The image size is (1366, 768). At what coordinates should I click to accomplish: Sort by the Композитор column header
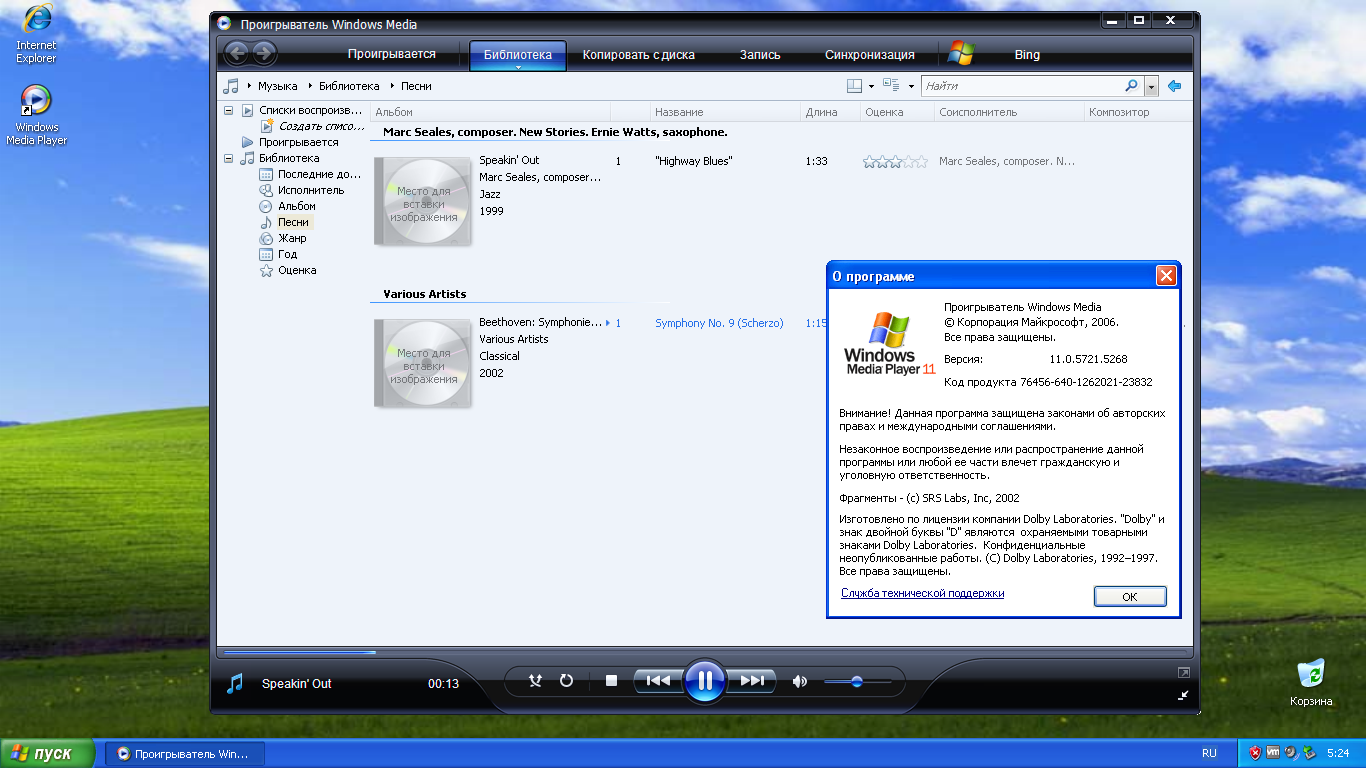tap(1136, 112)
